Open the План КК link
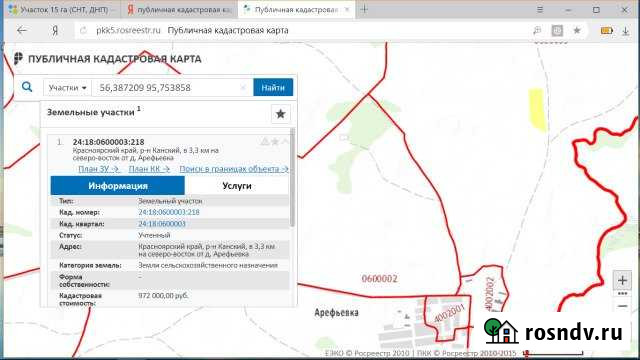Viewport: 640px width, 360px height. click(149, 169)
